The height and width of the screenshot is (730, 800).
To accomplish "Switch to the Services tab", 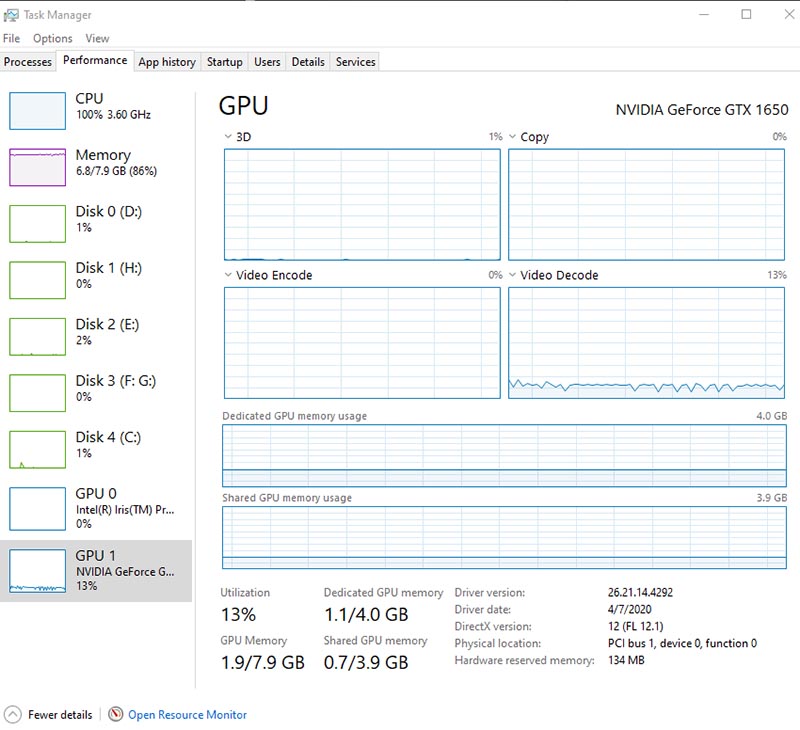I will [355, 62].
